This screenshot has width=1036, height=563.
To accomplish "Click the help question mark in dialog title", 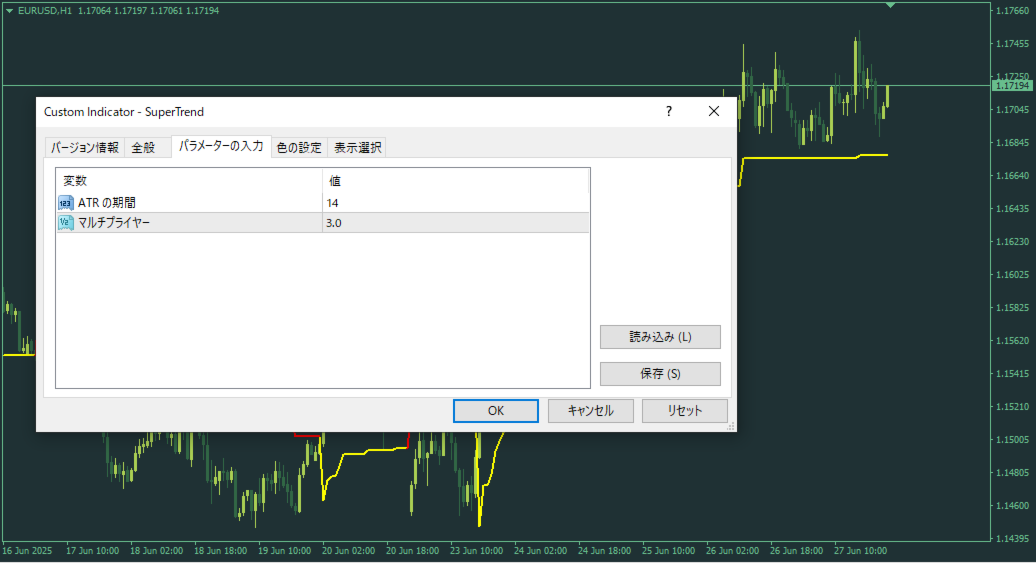I will coord(669,111).
